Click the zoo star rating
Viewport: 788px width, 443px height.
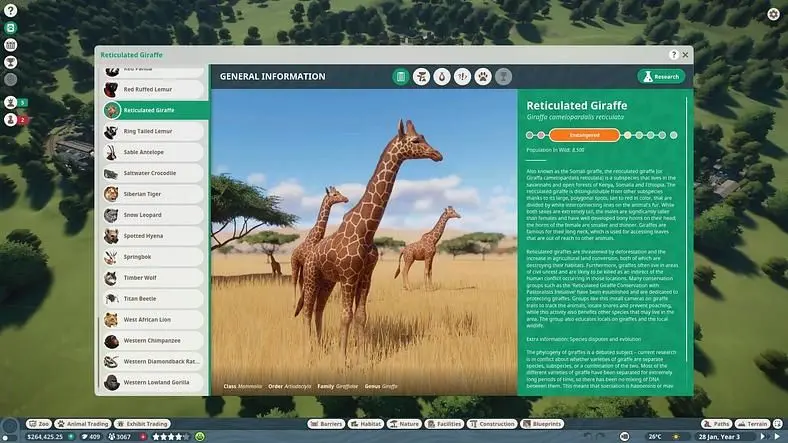pyautogui.click(x=171, y=436)
